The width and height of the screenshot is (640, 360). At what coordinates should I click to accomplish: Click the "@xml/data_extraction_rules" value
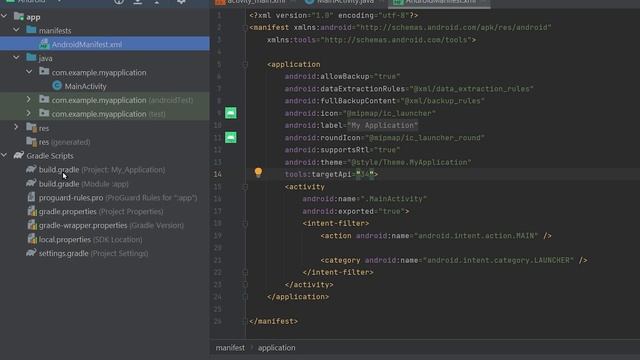point(471,89)
